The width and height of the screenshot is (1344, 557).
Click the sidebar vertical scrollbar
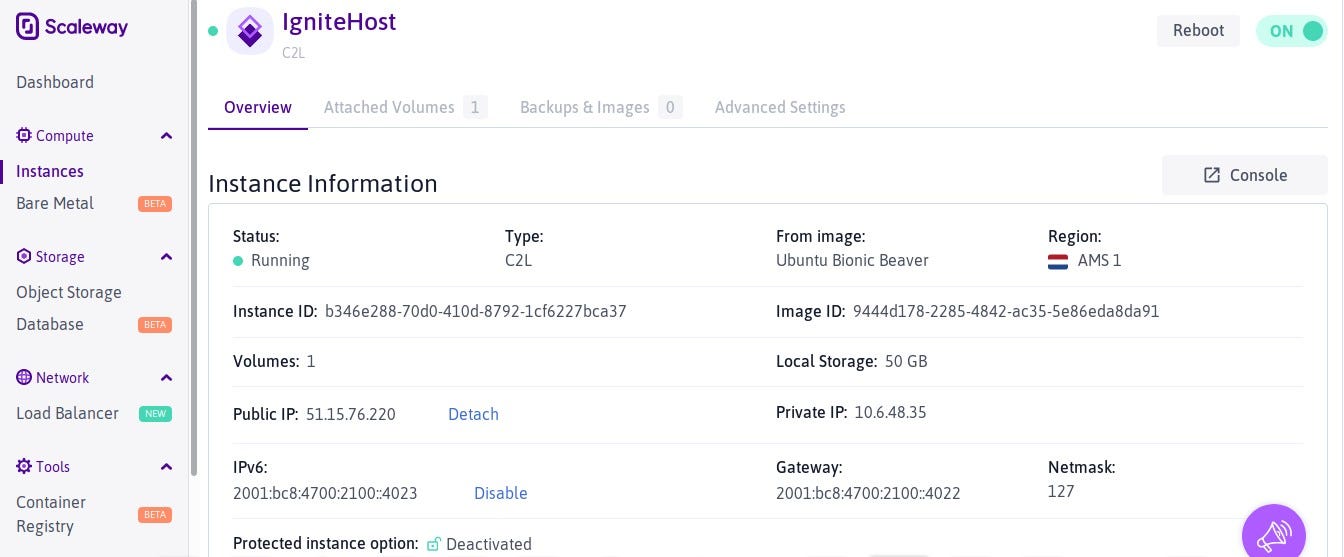(x=194, y=240)
